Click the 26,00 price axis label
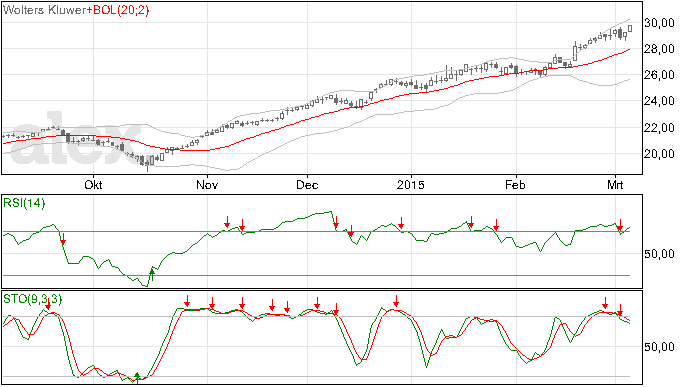Image resolution: width=690 pixels, height=387 pixels. coord(659,75)
